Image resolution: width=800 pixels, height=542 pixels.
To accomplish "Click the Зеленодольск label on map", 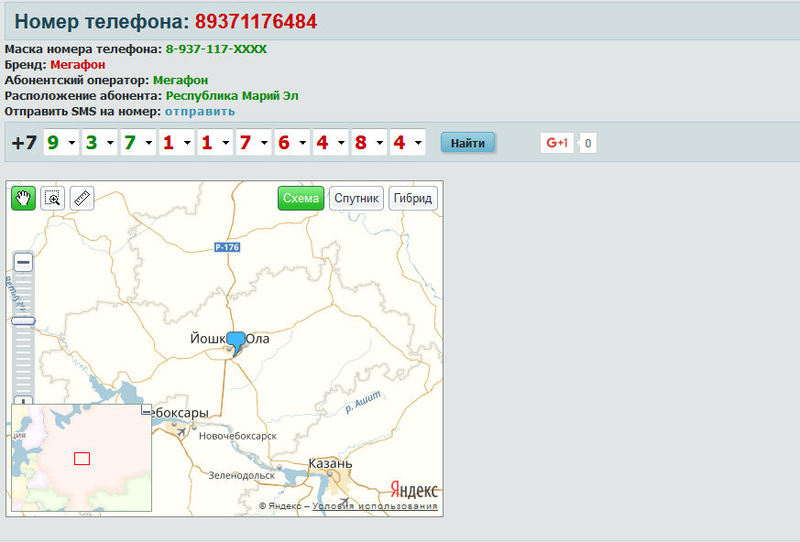I will pos(241,475).
